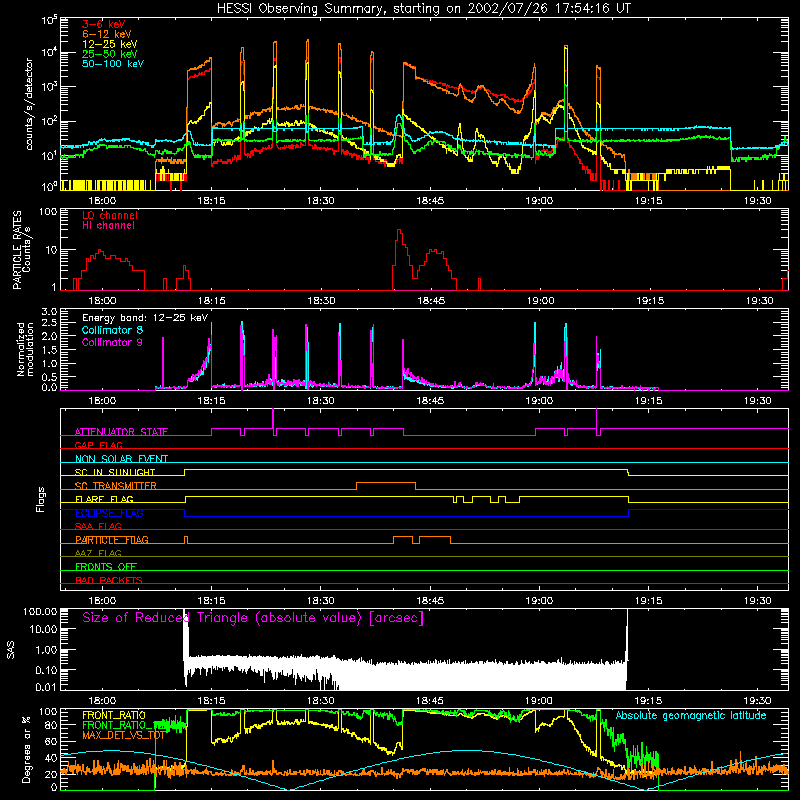Click the FRONTS_OFF flag label
The height and width of the screenshot is (800, 800).
click(x=106, y=566)
